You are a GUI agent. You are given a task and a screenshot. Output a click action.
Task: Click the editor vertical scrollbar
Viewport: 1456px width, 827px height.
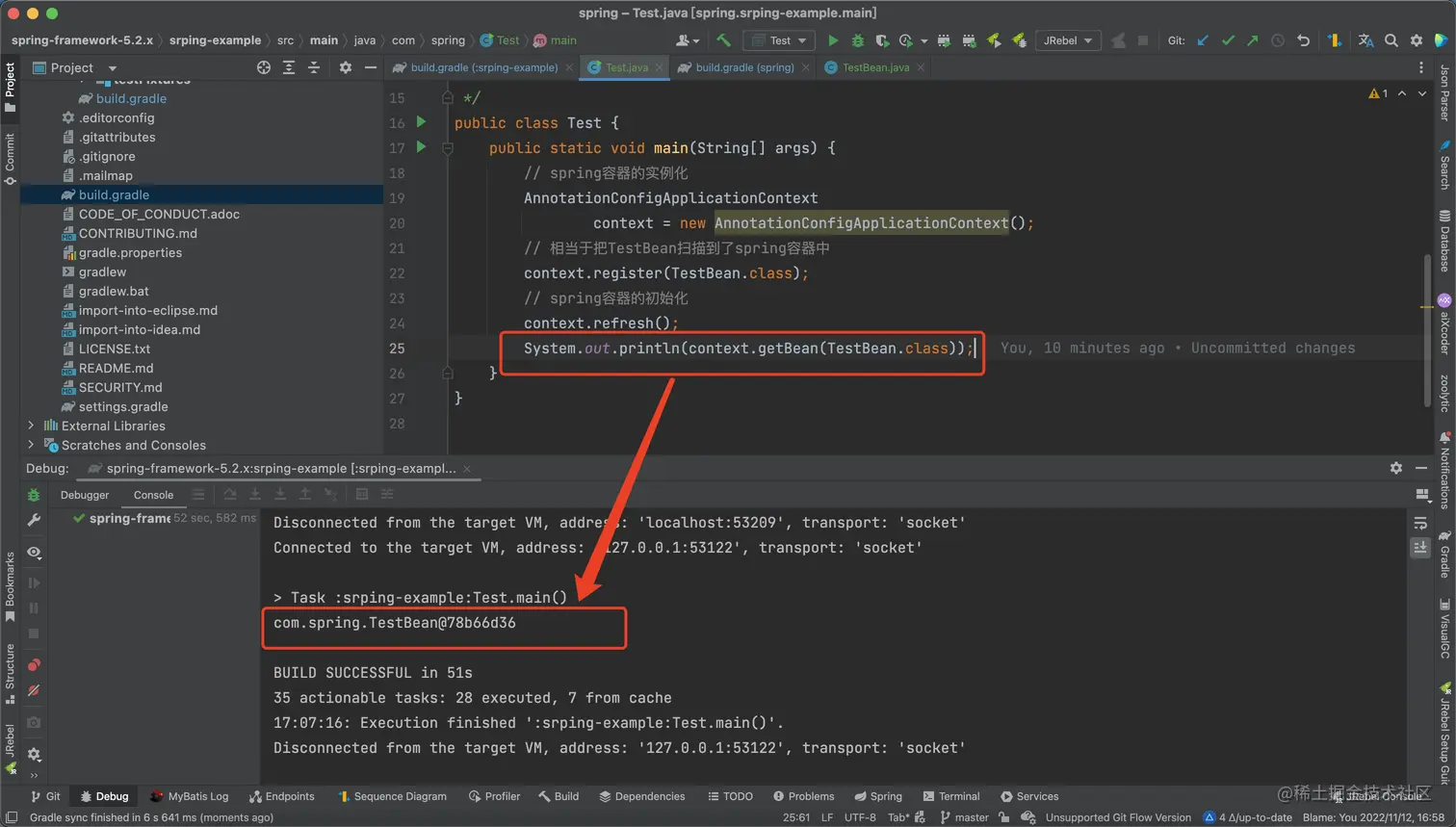tap(1427, 330)
